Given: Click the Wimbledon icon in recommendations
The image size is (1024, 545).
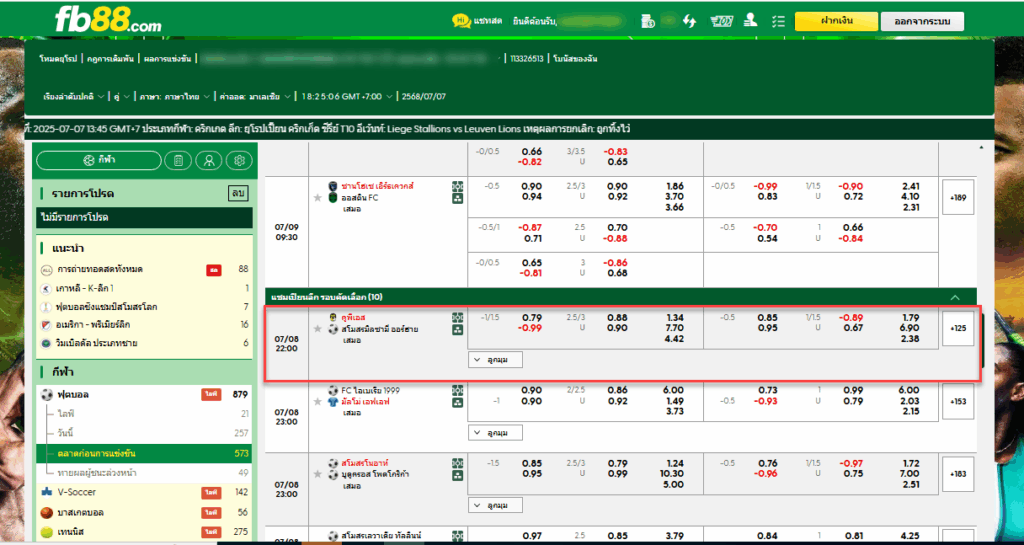Looking at the screenshot, I should [46, 343].
